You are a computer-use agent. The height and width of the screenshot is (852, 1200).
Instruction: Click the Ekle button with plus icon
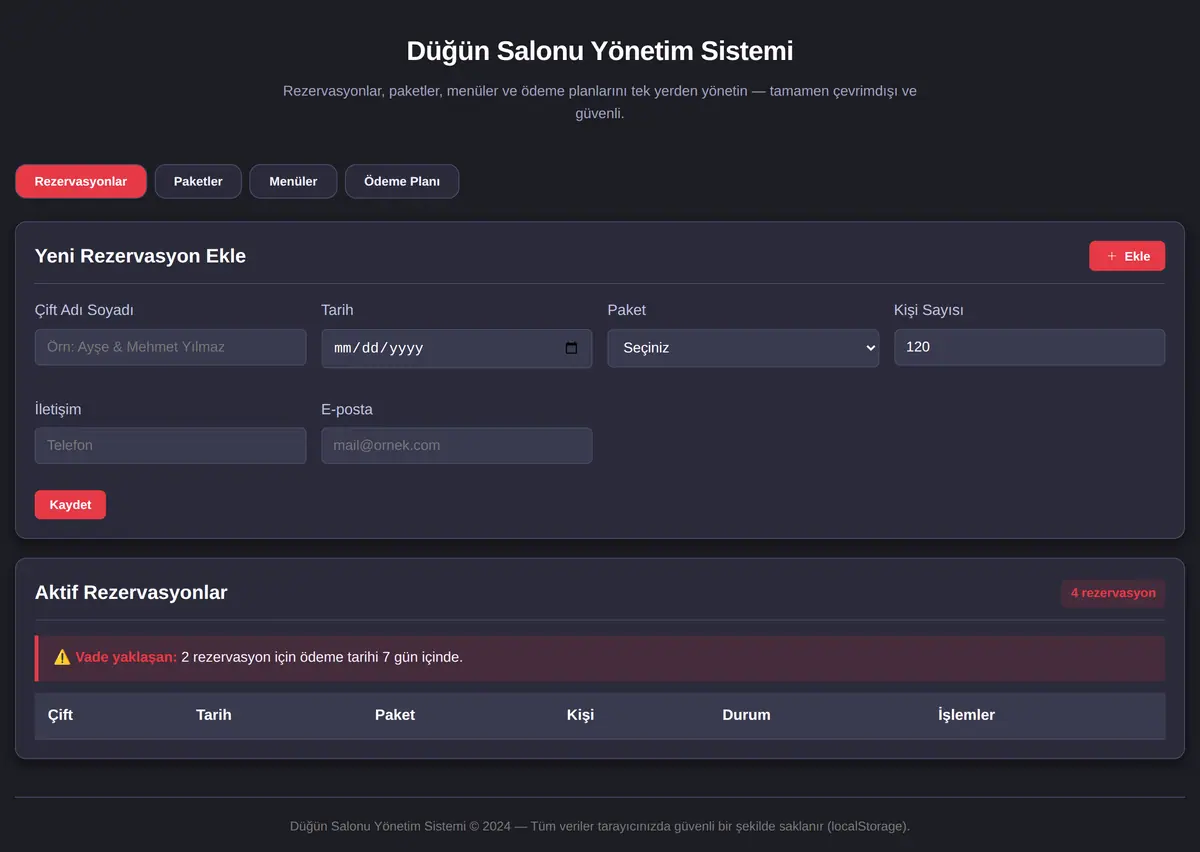(1127, 256)
